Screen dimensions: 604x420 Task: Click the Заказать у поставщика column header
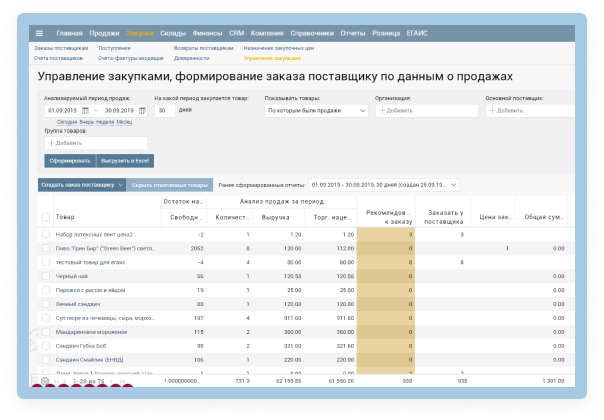443,217
